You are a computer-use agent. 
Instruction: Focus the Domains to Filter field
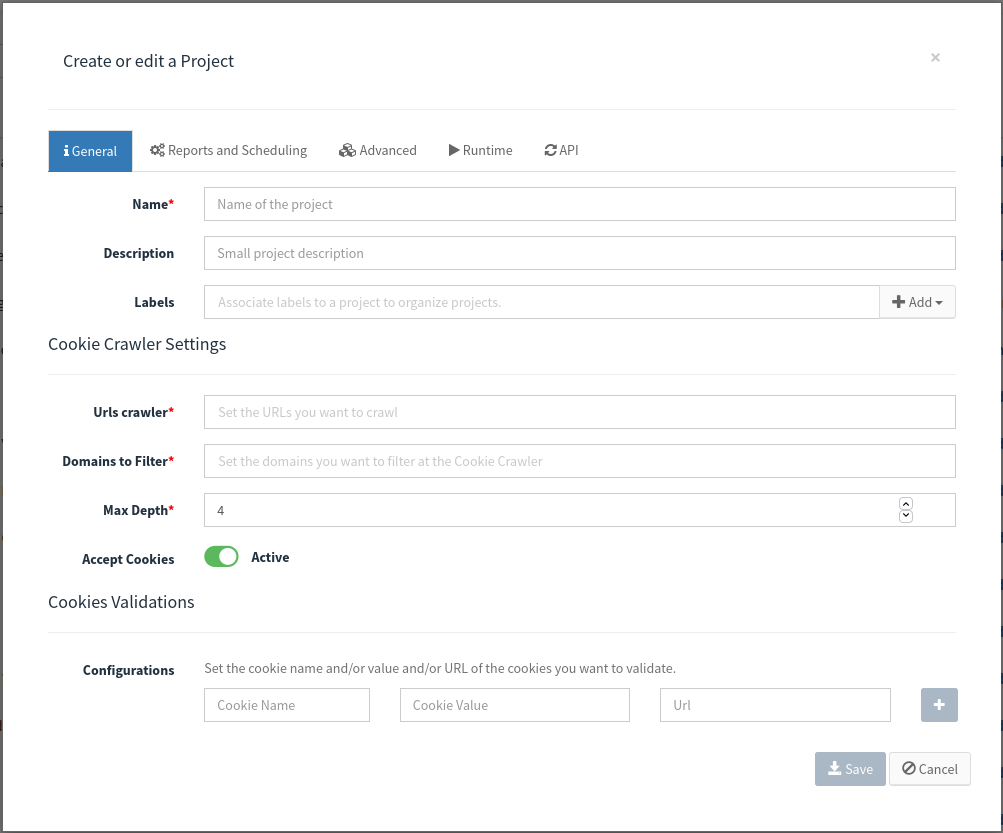pos(580,461)
